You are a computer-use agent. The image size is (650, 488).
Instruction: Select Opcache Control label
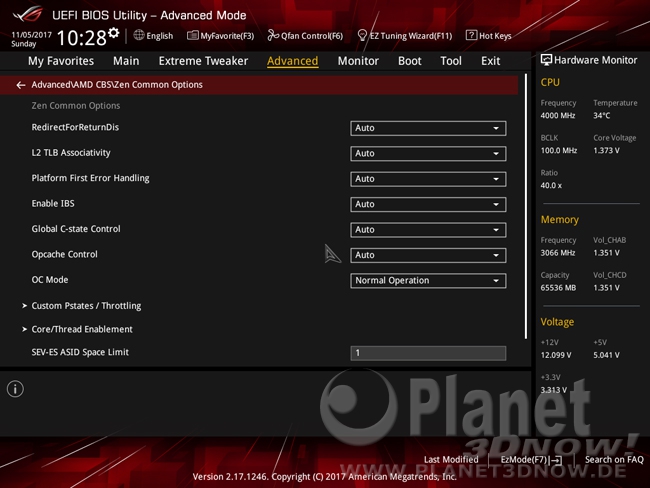64,255
